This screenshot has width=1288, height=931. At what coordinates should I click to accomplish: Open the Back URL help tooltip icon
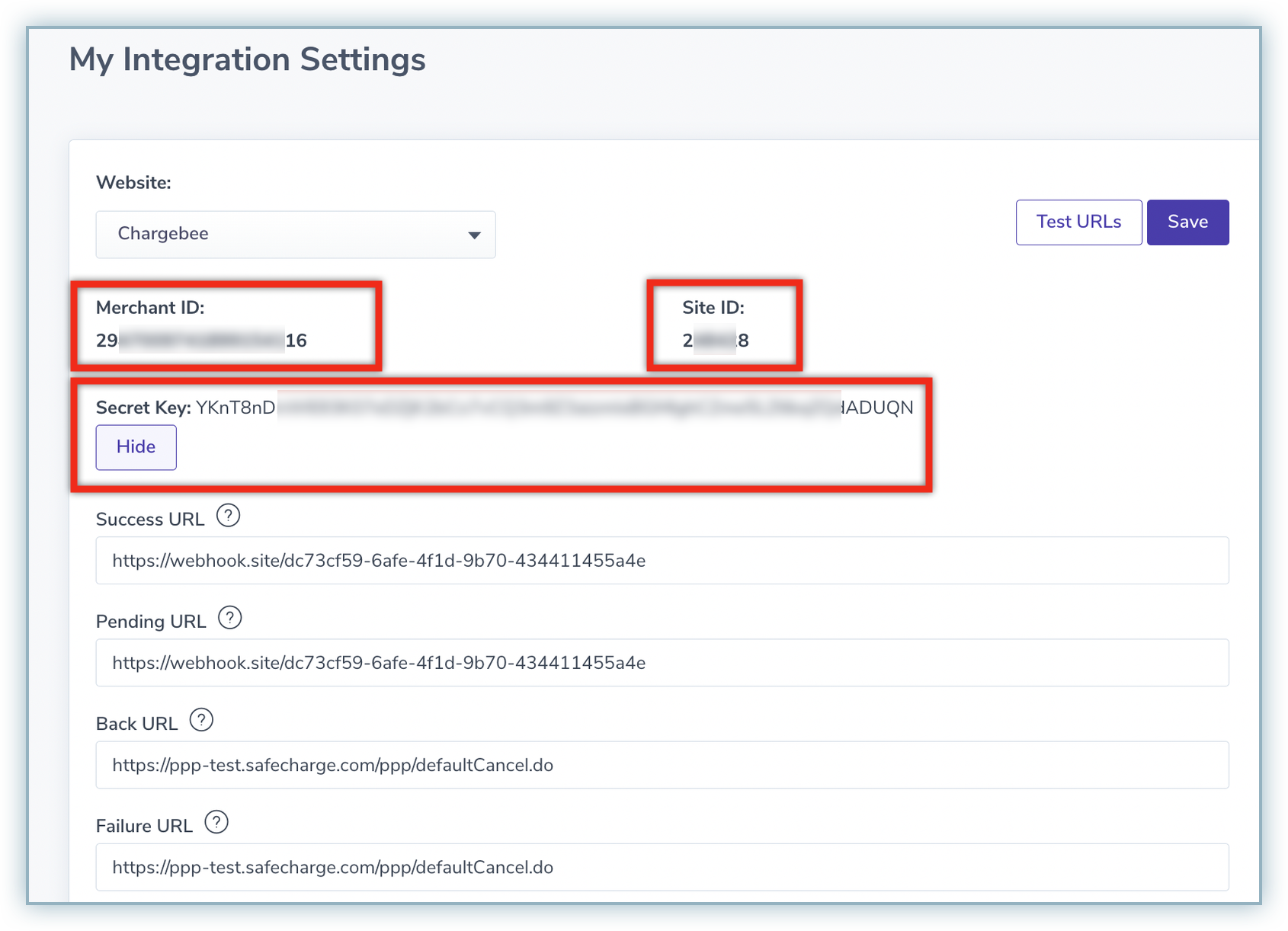click(201, 720)
